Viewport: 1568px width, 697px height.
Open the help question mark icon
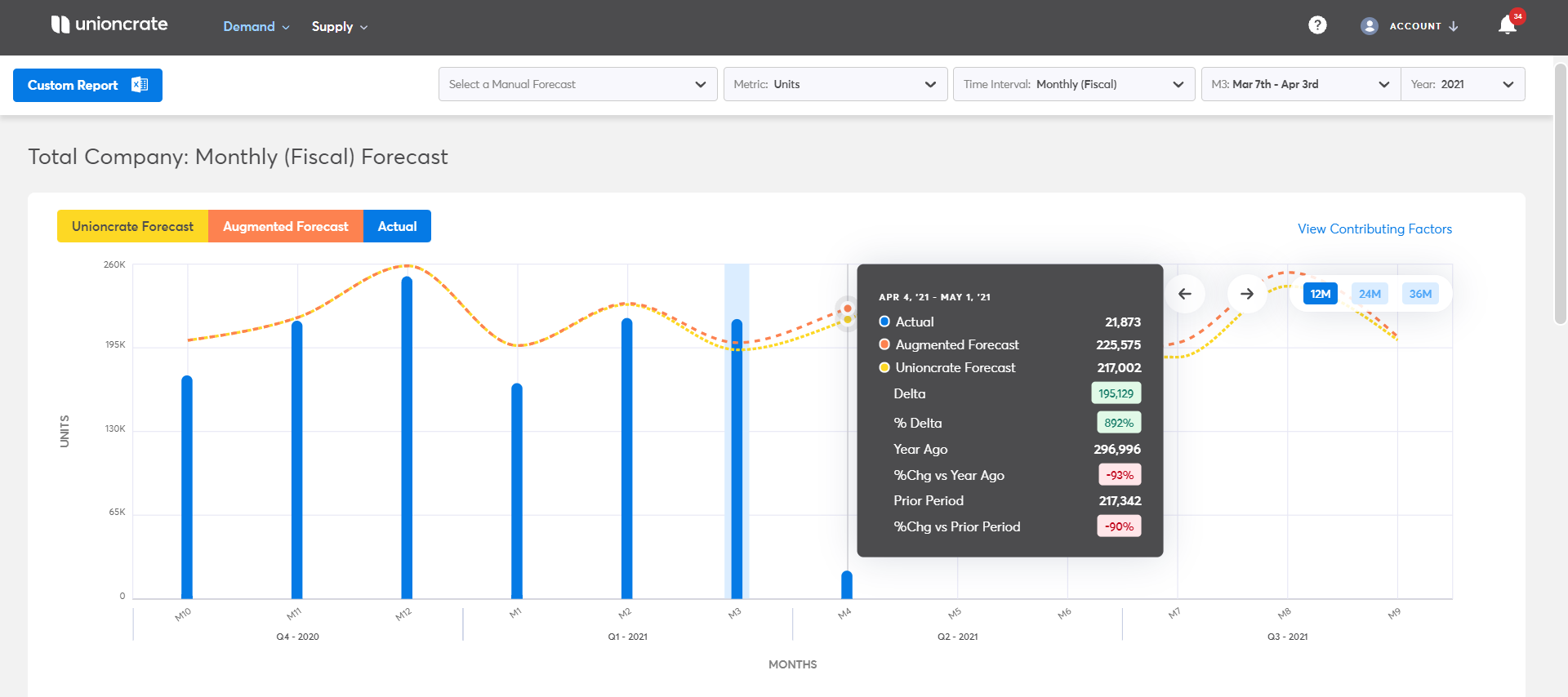pos(1316,25)
